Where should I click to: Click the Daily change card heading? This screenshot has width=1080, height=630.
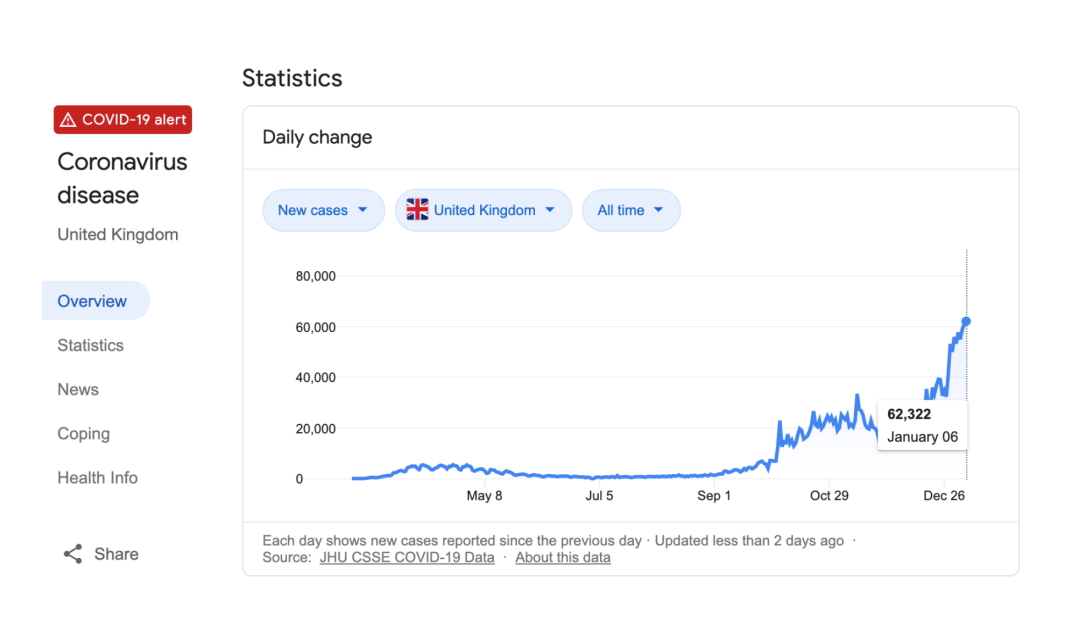coord(317,137)
